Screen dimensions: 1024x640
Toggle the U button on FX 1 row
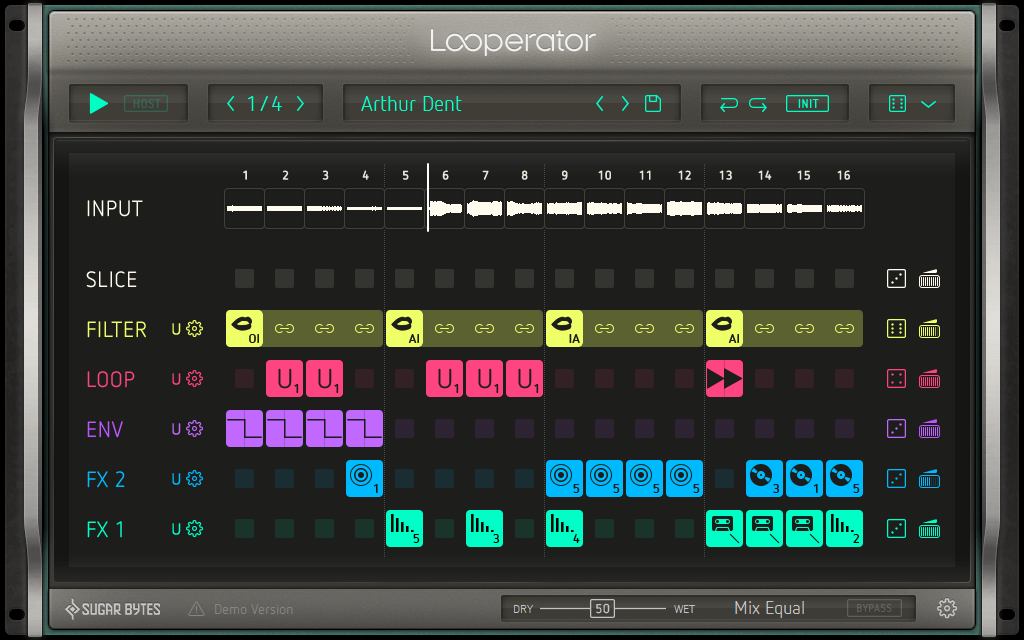point(176,529)
